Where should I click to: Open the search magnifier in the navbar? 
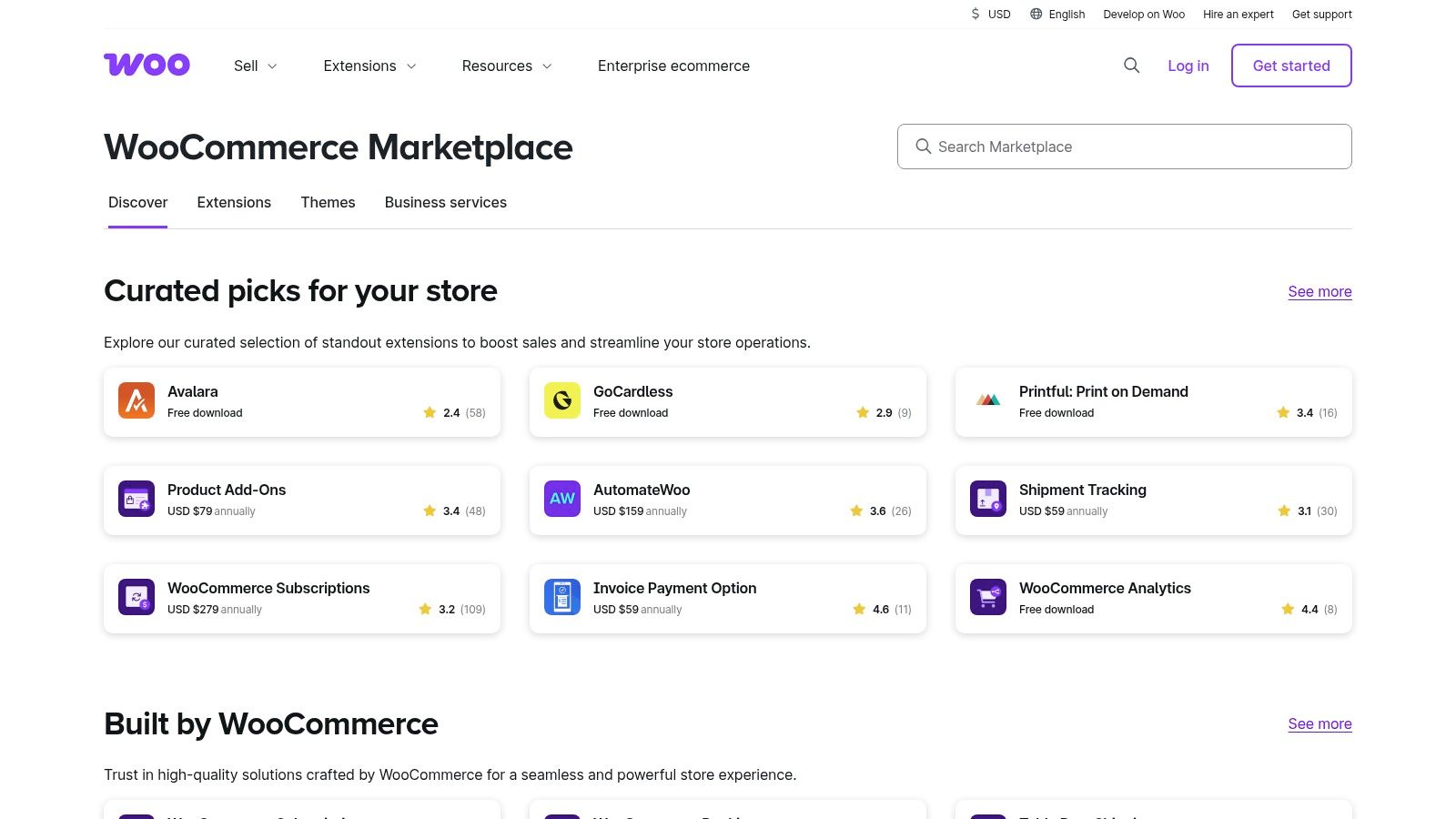[x=1131, y=66]
